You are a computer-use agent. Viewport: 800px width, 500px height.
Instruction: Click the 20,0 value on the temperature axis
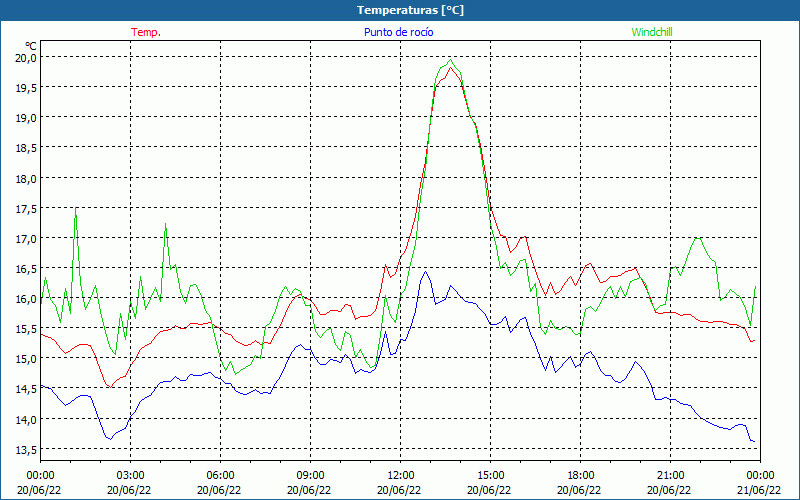[x=26, y=58]
